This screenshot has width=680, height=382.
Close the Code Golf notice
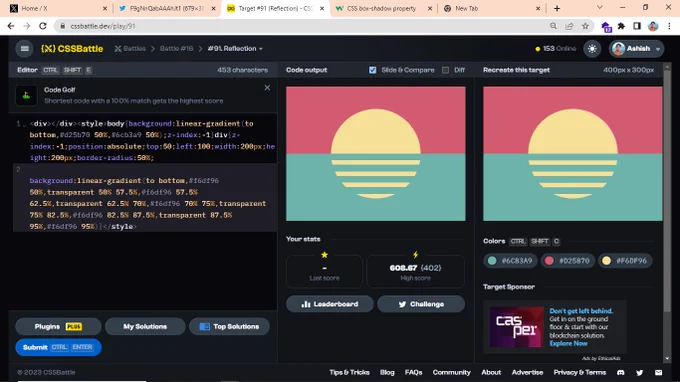click(267, 88)
